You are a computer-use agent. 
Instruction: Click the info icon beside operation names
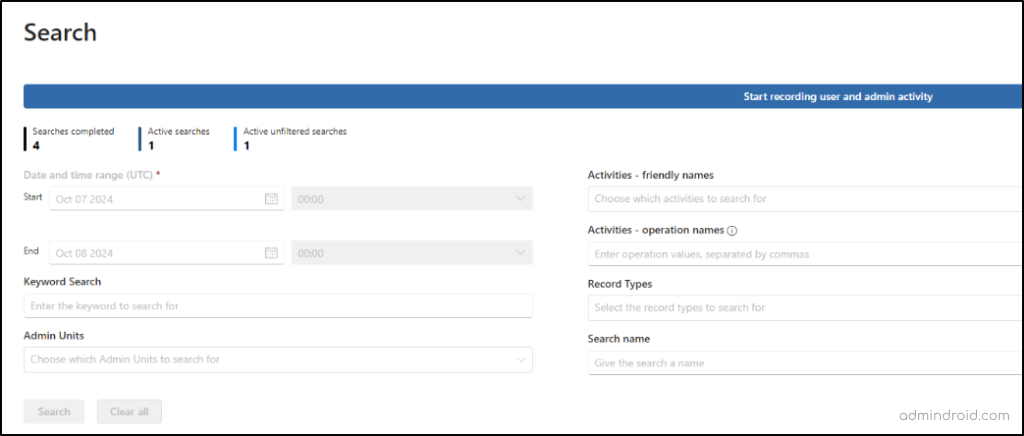pyautogui.click(x=733, y=230)
